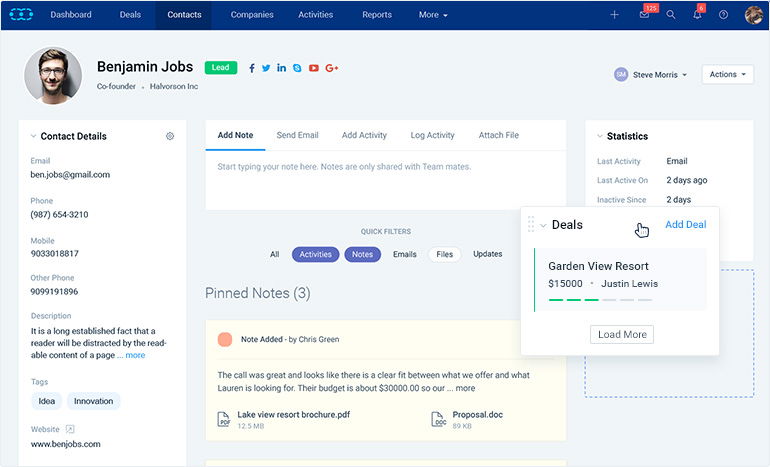The image size is (770, 467).
Task: Switch to the Send Email tab
Action: (297, 135)
